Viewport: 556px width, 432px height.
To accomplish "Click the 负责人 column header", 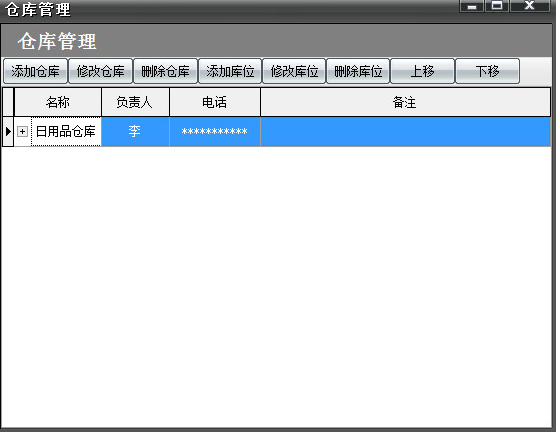I will (x=135, y=102).
